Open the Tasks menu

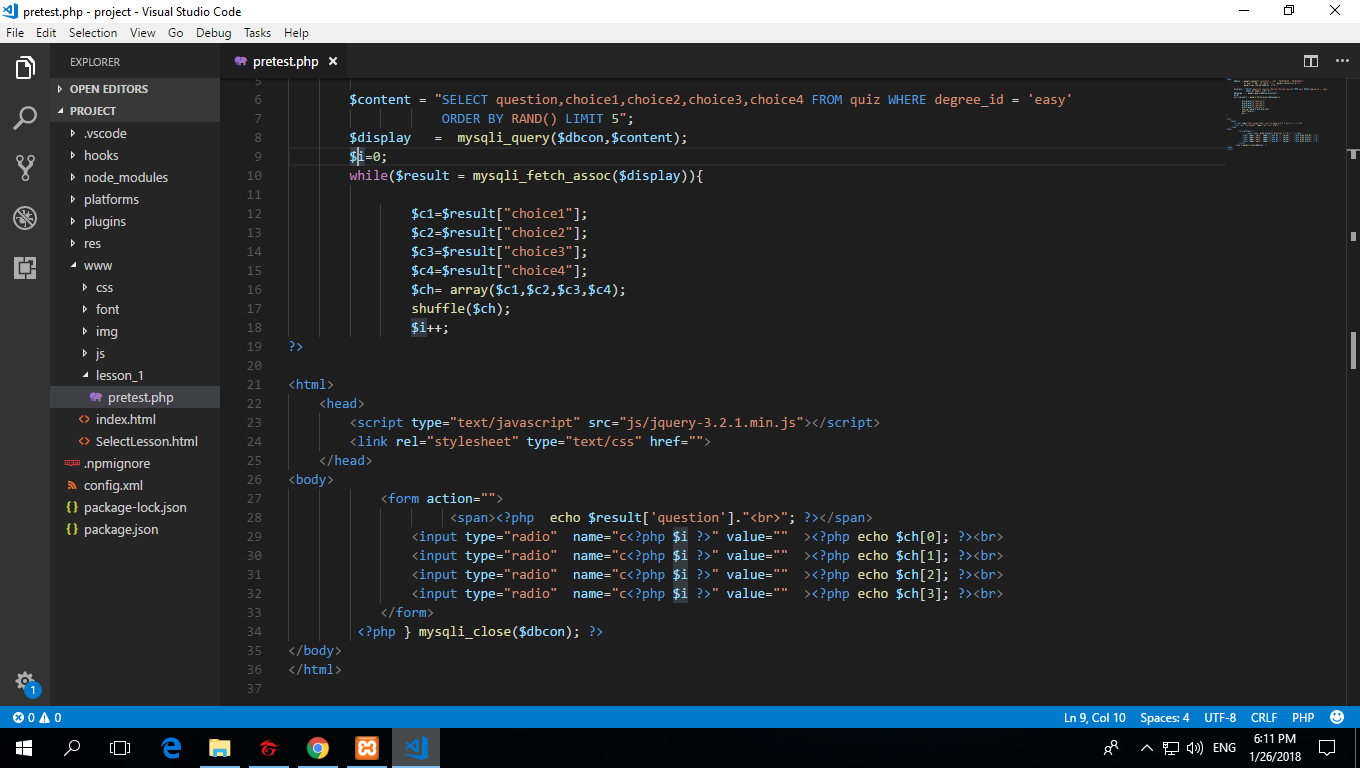tap(258, 33)
